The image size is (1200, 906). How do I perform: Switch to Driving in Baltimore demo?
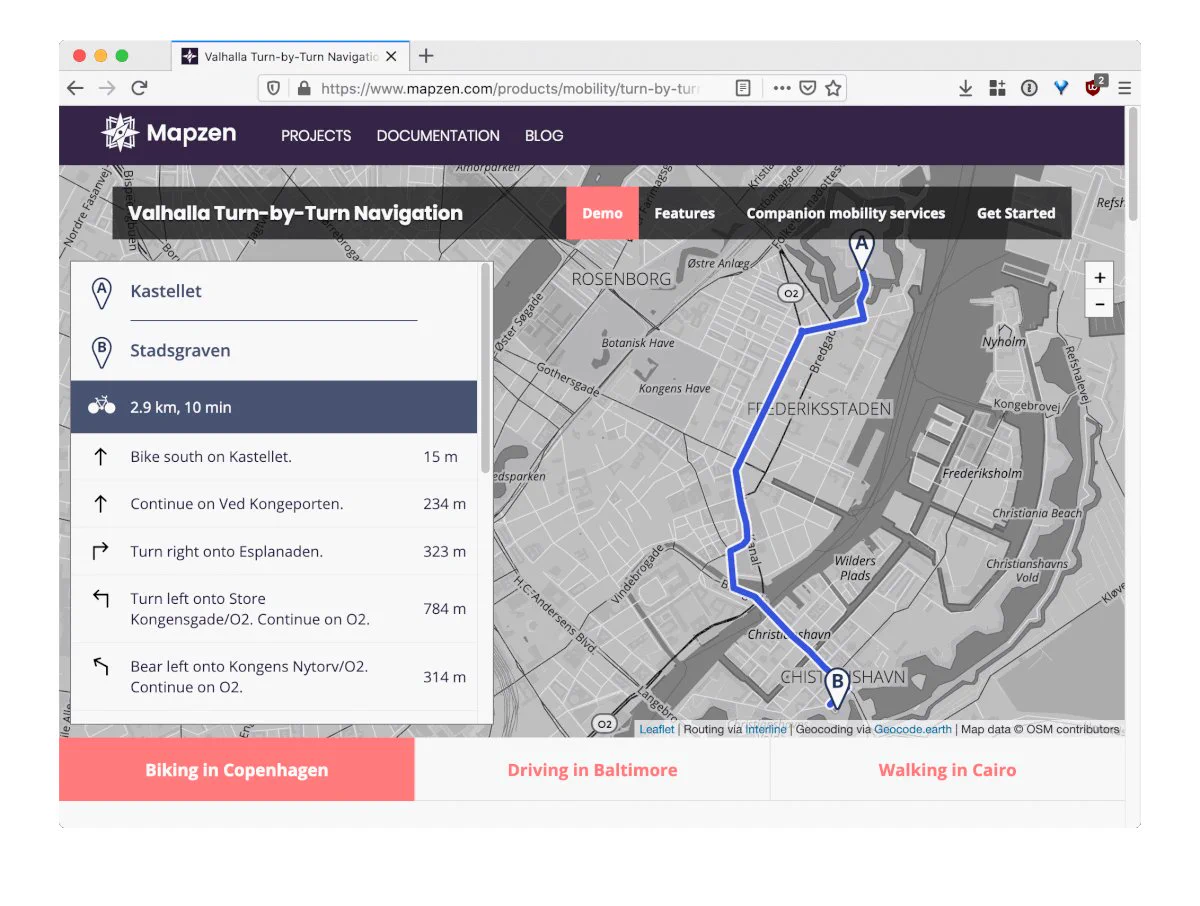coord(592,770)
